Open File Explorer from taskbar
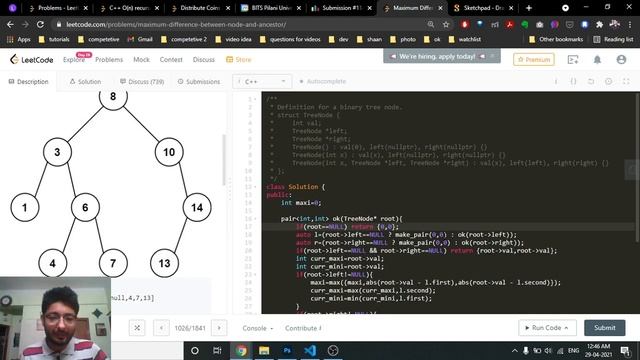 pyautogui.click(x=264, y=351)
